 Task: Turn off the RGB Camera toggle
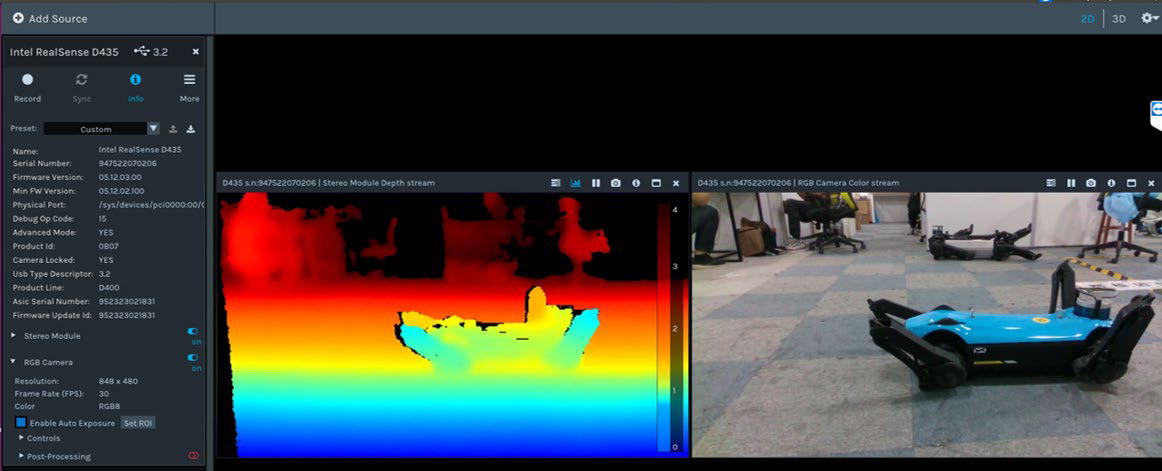(193, 358)
